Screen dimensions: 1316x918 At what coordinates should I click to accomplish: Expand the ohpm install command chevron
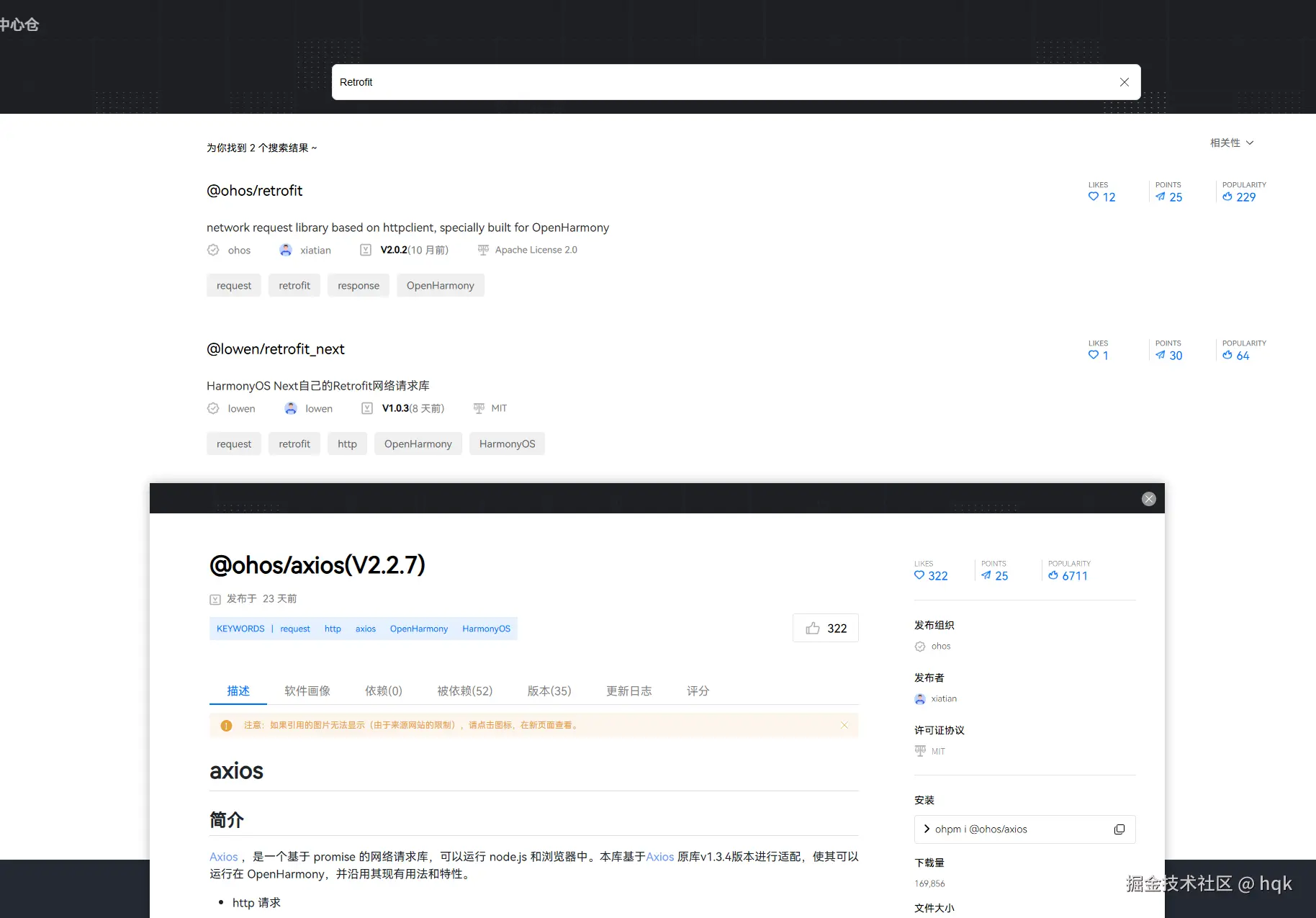(x=927, y=829)
